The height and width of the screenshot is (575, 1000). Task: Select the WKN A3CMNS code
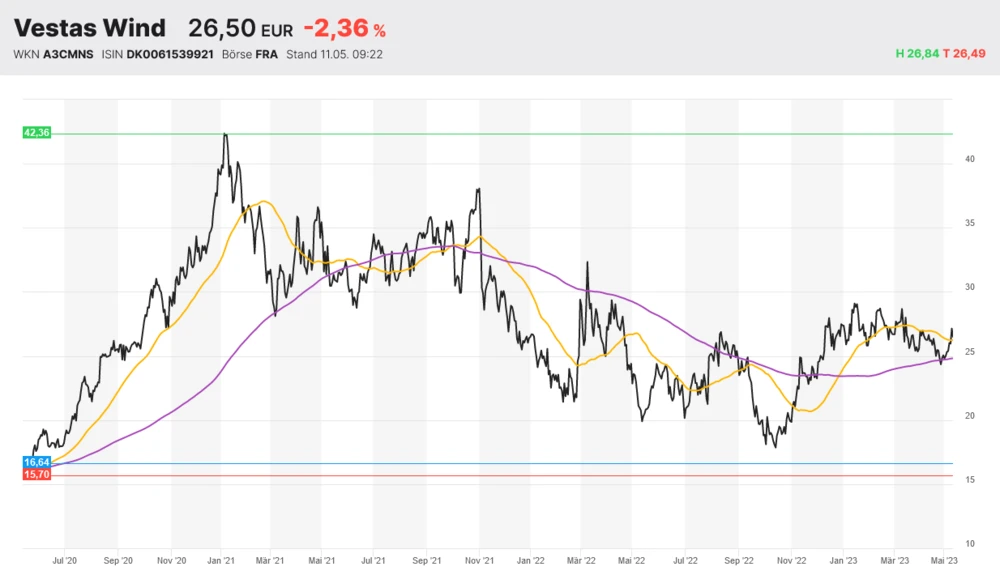[x=53, y=54]
